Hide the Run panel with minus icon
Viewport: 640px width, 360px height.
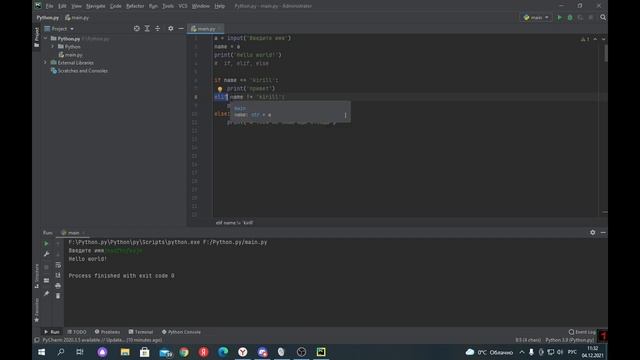click(x=603, y=232)
